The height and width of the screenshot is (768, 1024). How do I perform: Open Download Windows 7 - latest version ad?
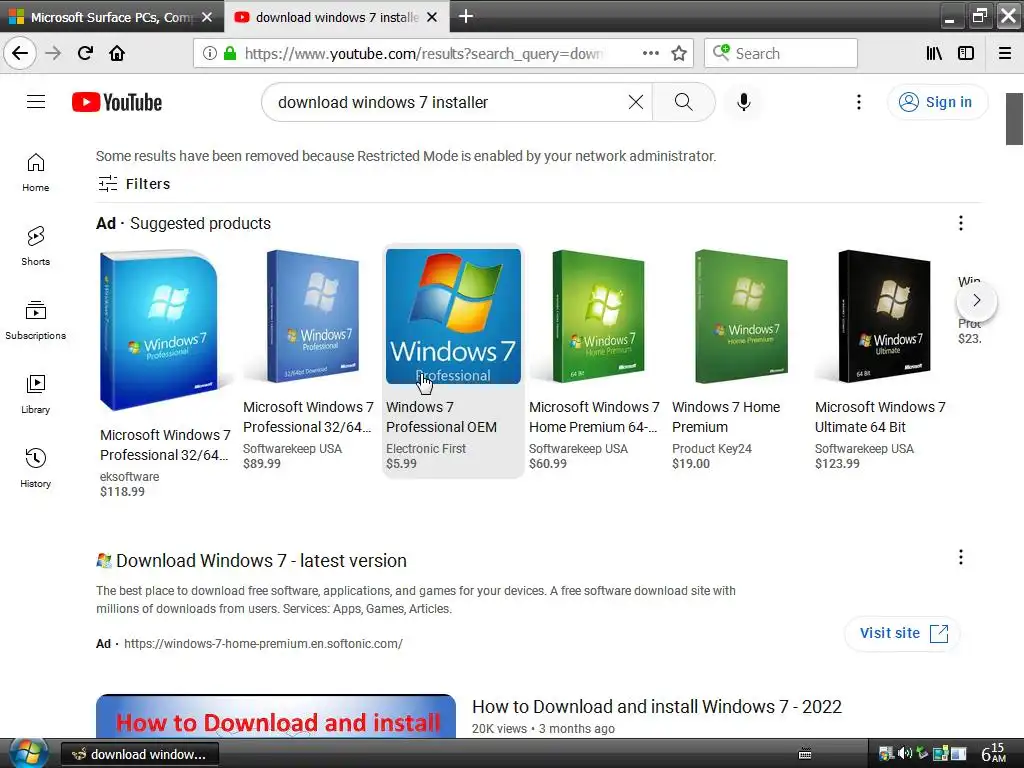pyautogui.click(x=261, y=560)
